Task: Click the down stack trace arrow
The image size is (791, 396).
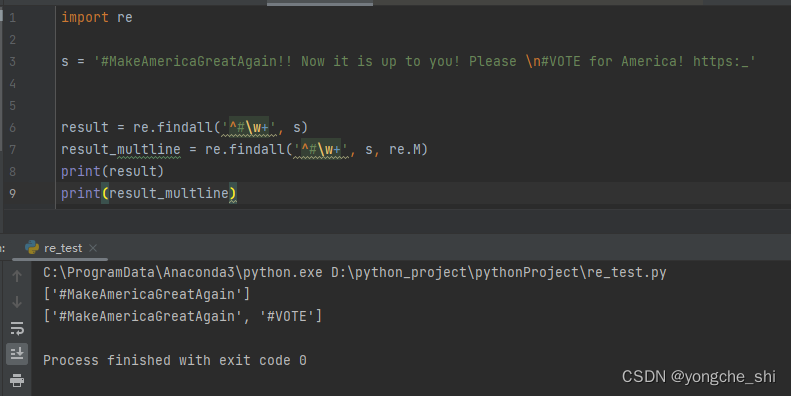Action: pos(17,302)
